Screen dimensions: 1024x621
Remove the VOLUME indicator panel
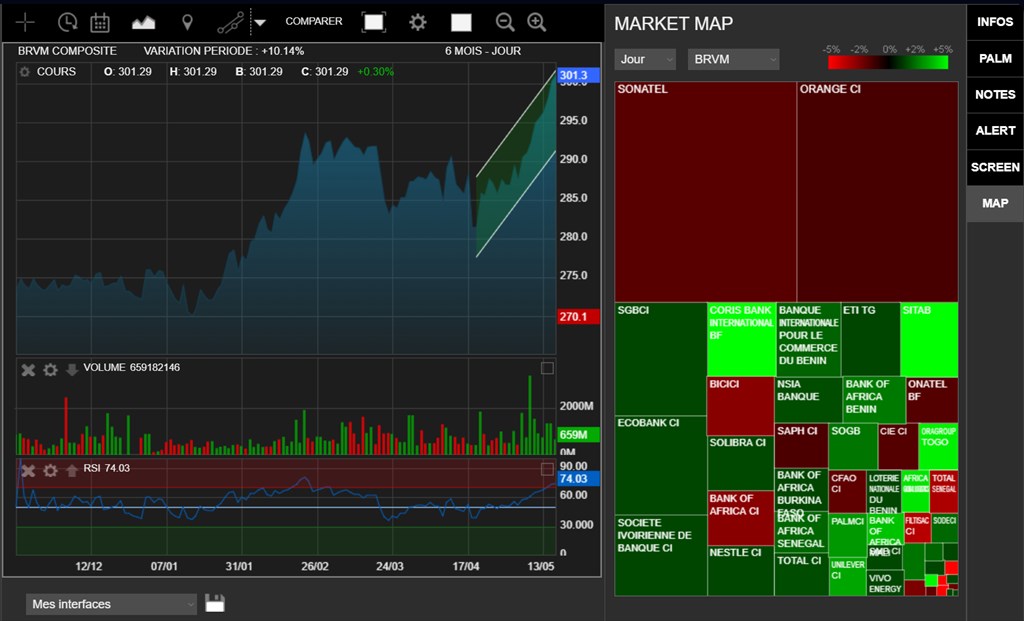[x=28, y=370]
